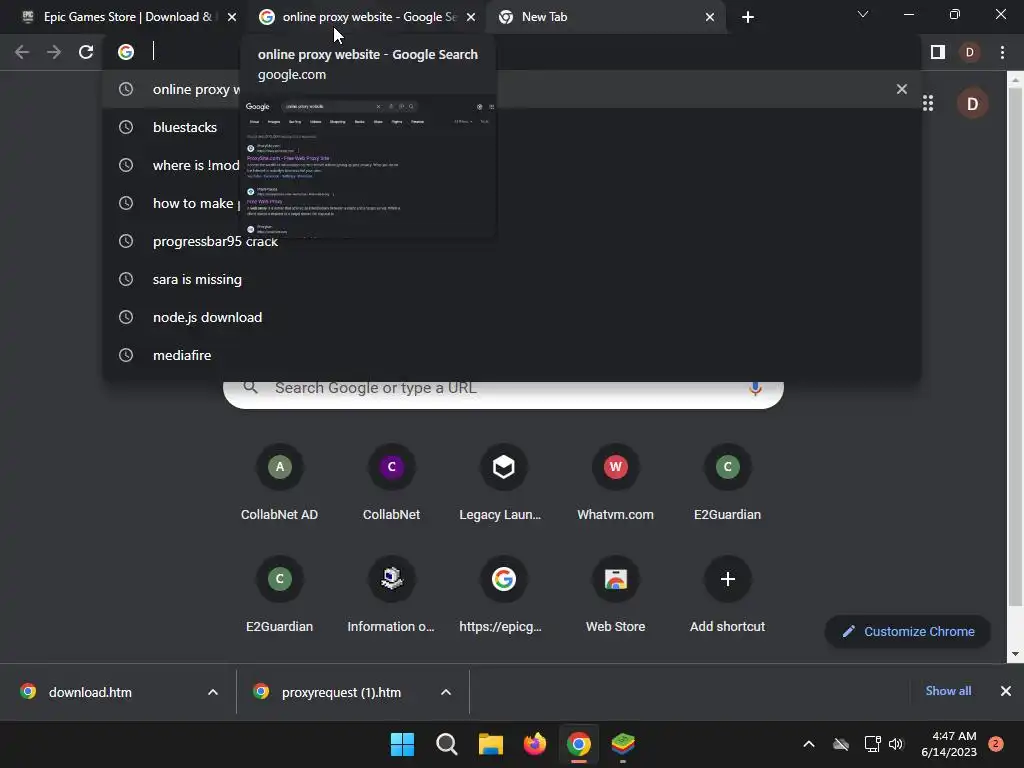Open Windows taskbar search
1024x768 pixels.
click(x=447, y=744)
